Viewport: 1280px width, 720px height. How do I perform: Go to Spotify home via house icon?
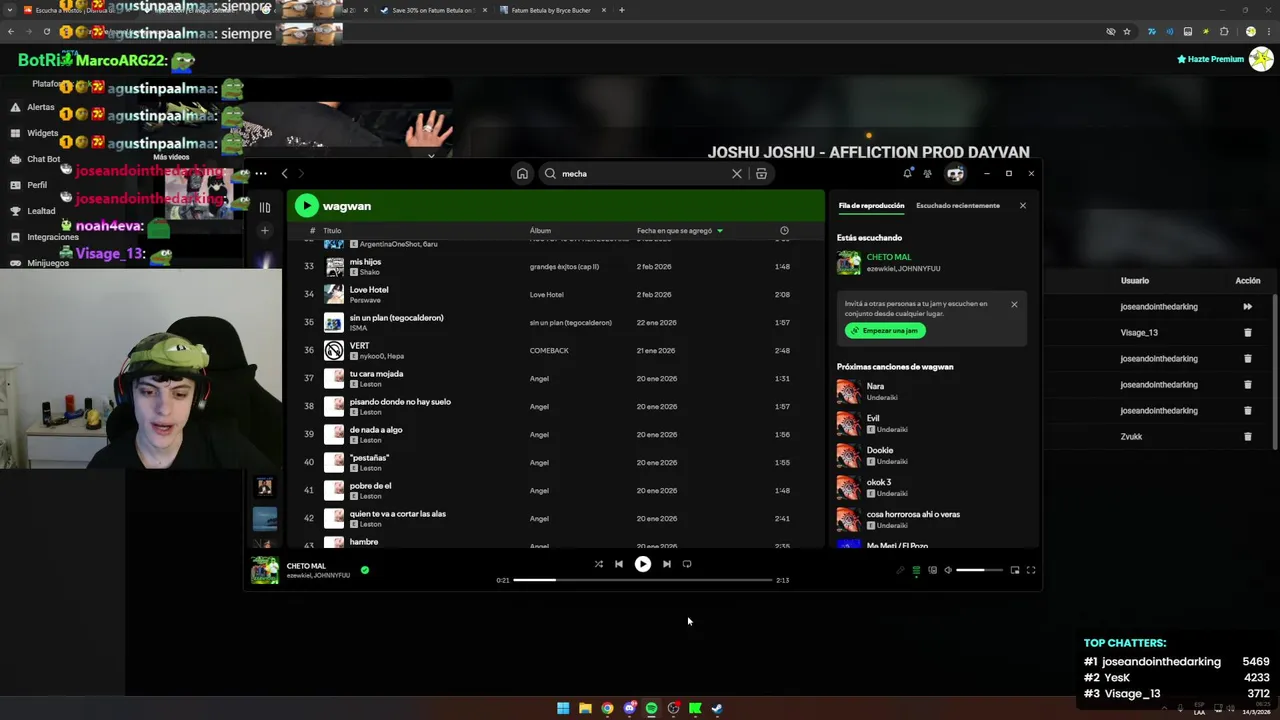(522, 174)
